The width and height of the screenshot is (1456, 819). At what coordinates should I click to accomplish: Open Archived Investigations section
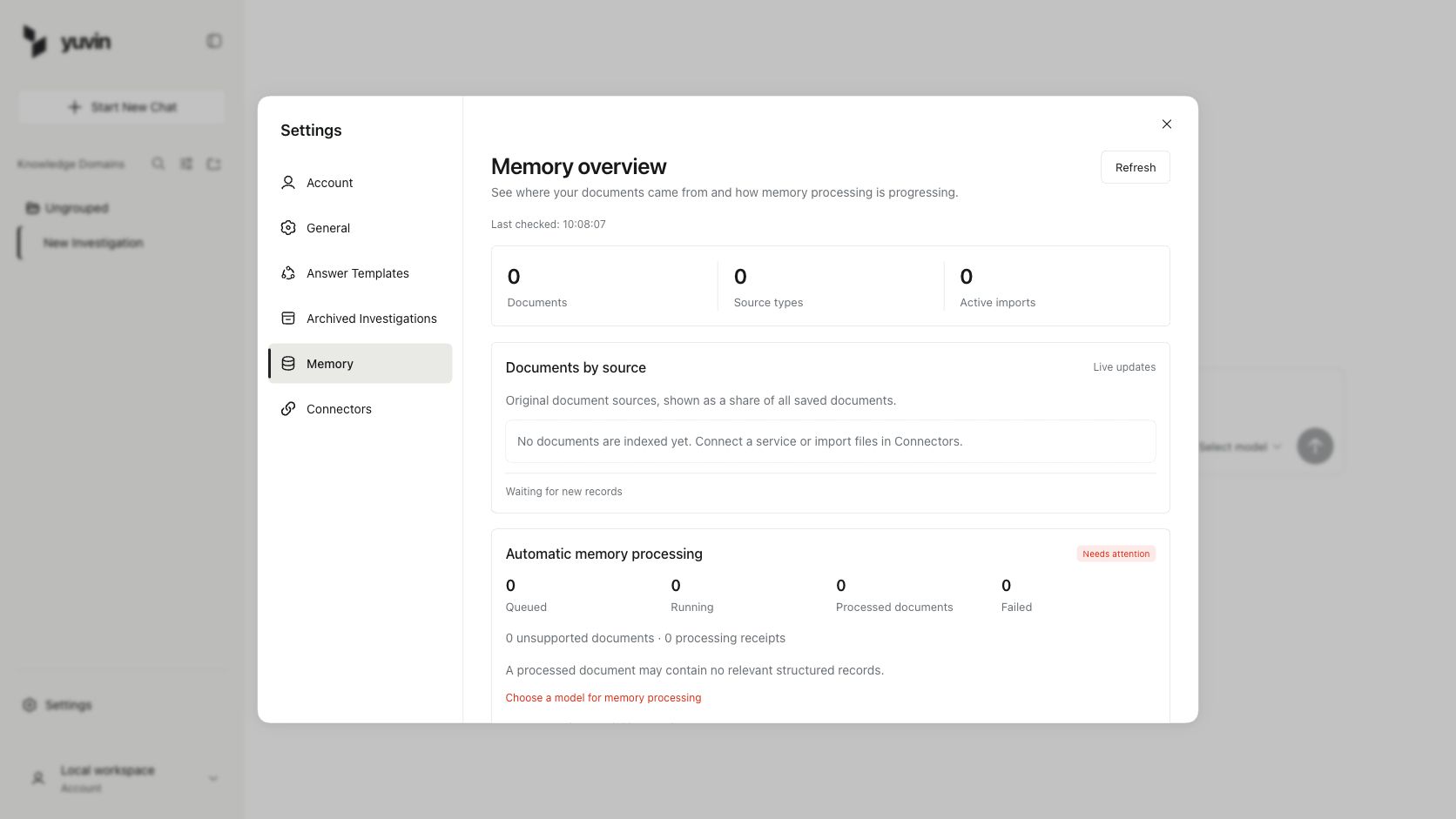[x=360, y=319]
